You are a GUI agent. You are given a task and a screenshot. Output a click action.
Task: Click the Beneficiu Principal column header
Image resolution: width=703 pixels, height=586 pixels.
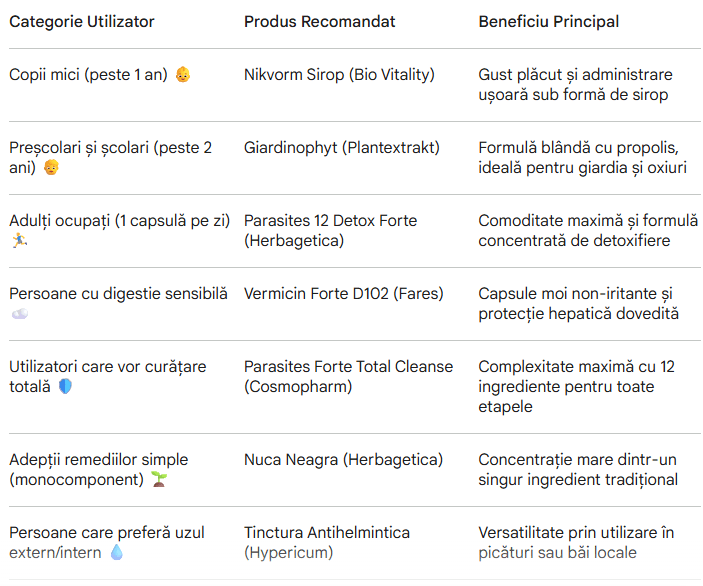[548, 21]
